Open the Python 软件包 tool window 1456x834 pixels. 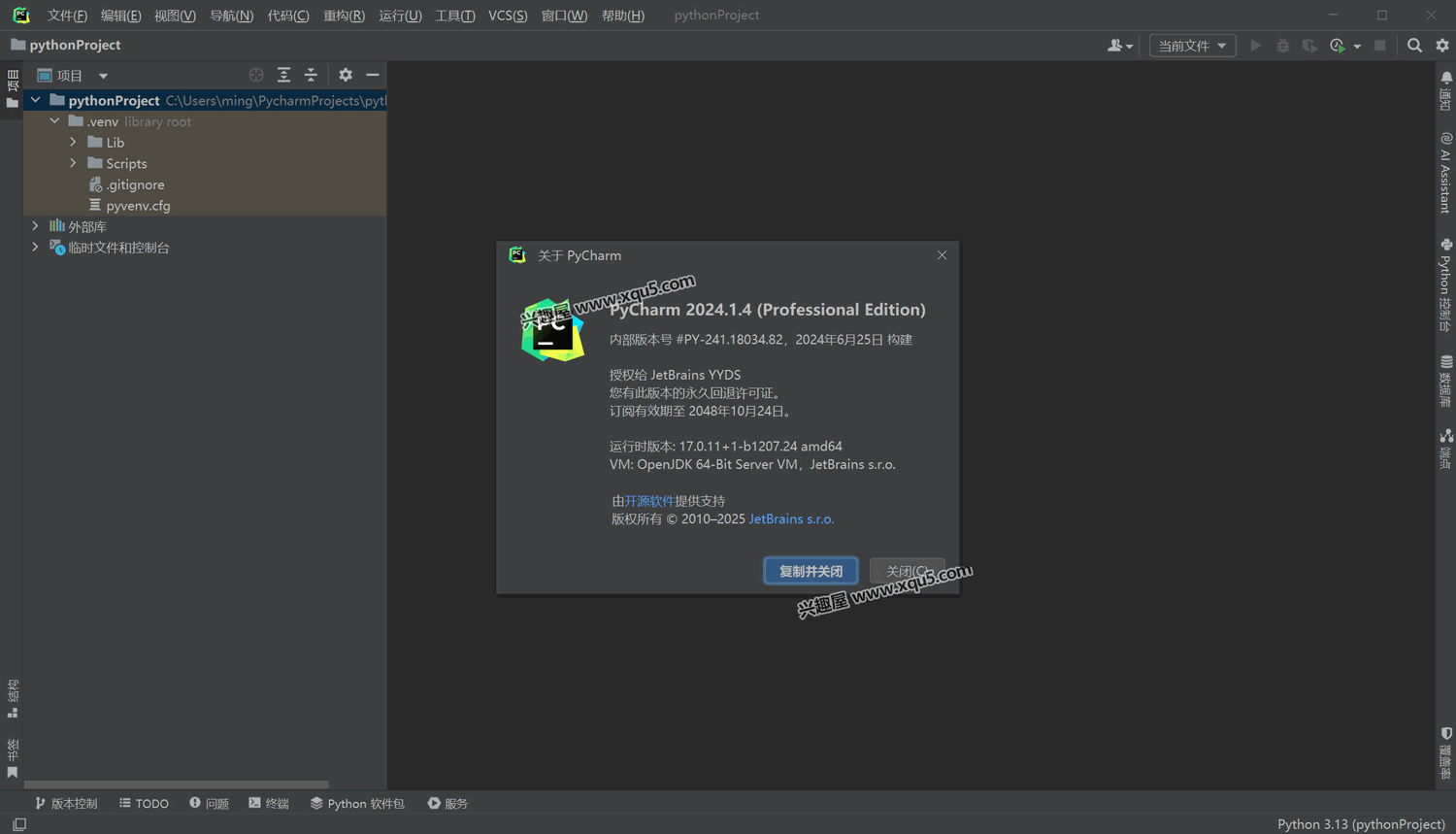click(357, 803)
